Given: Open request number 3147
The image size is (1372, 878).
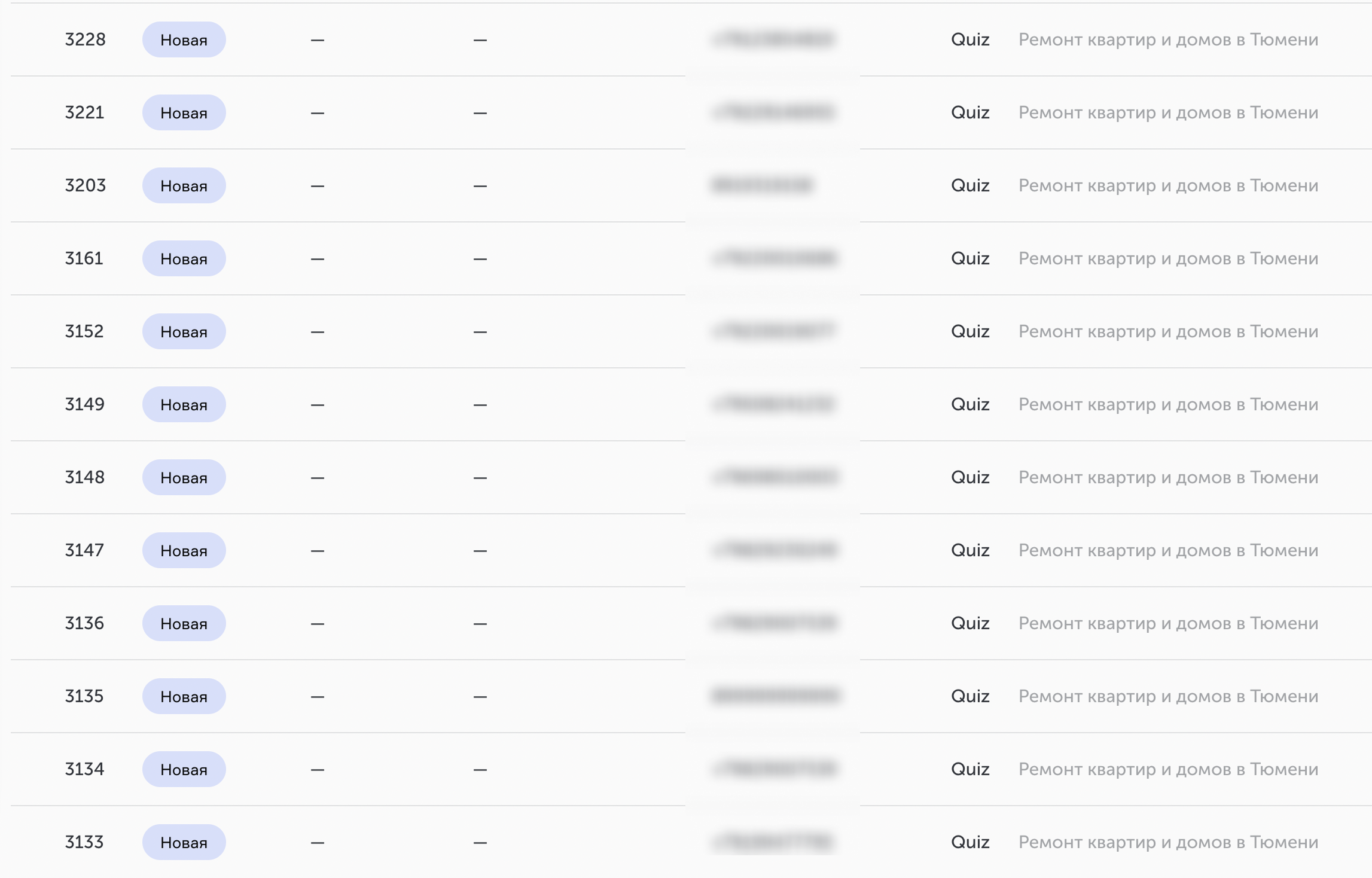Looking at the screenshot, I should [x=84, y=550].
